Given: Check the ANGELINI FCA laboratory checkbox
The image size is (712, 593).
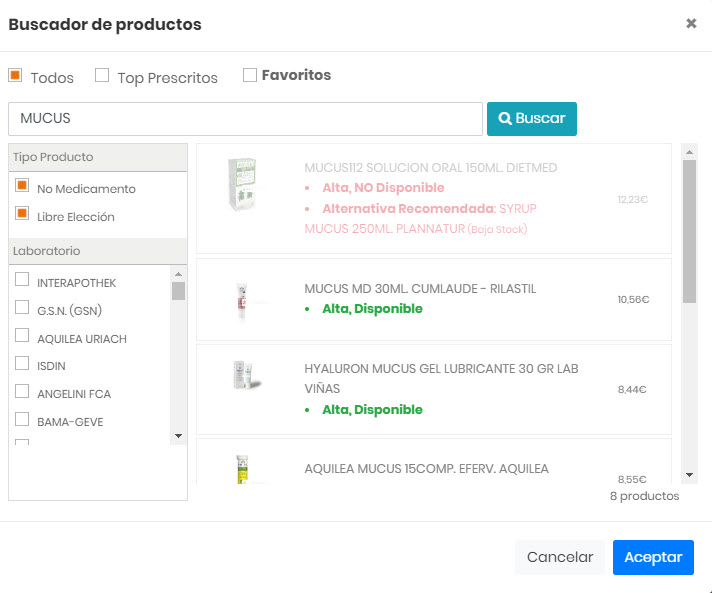Looking at the screenshot, I should tap(22, 391).
